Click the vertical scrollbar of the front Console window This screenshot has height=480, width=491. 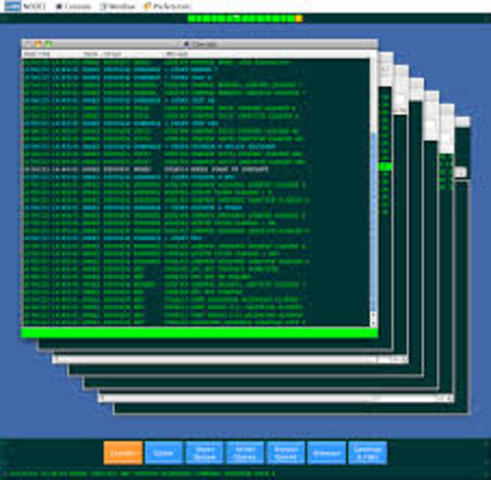tap(373, 189)
